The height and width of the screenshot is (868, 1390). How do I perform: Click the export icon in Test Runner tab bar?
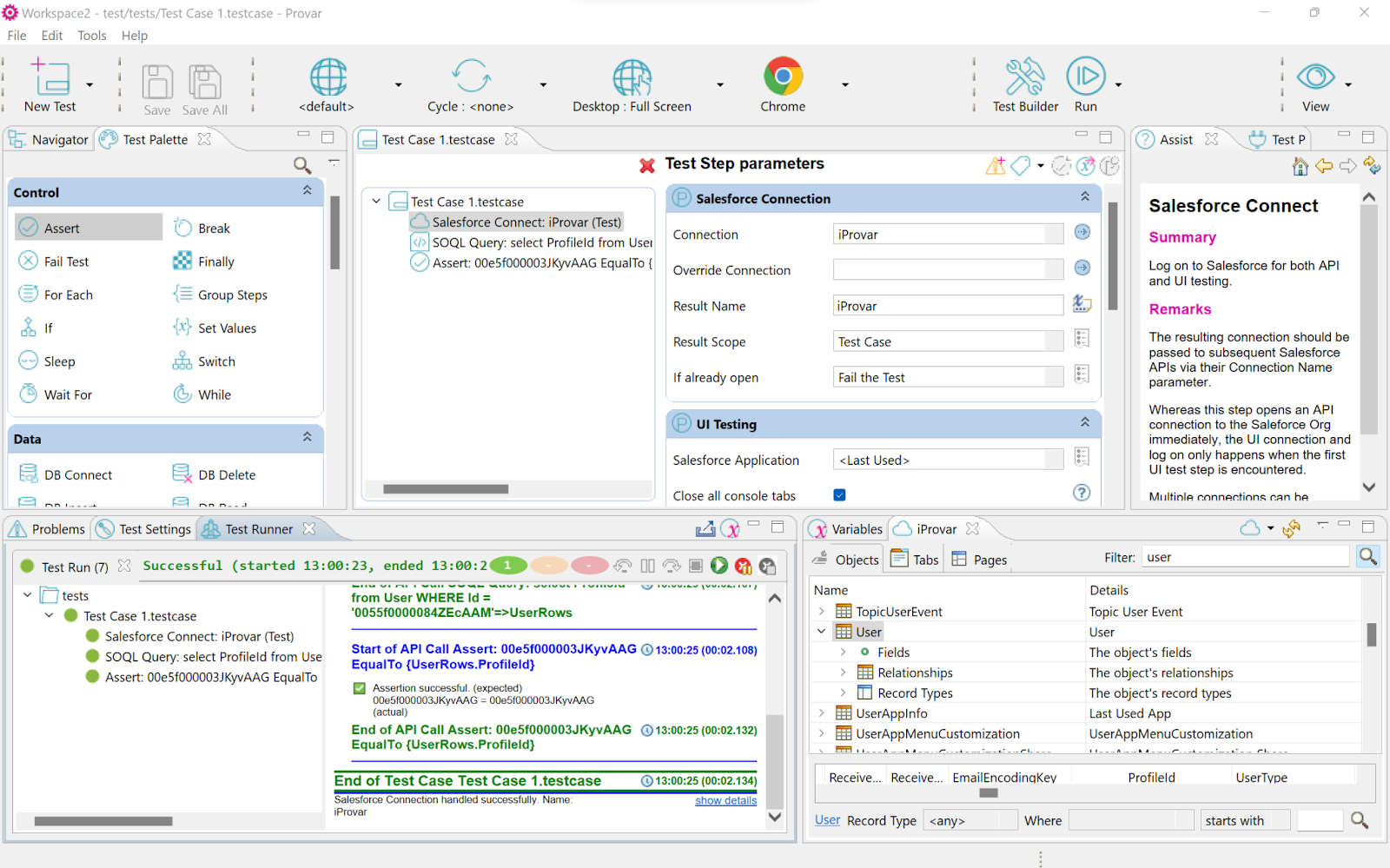point(705,528)
